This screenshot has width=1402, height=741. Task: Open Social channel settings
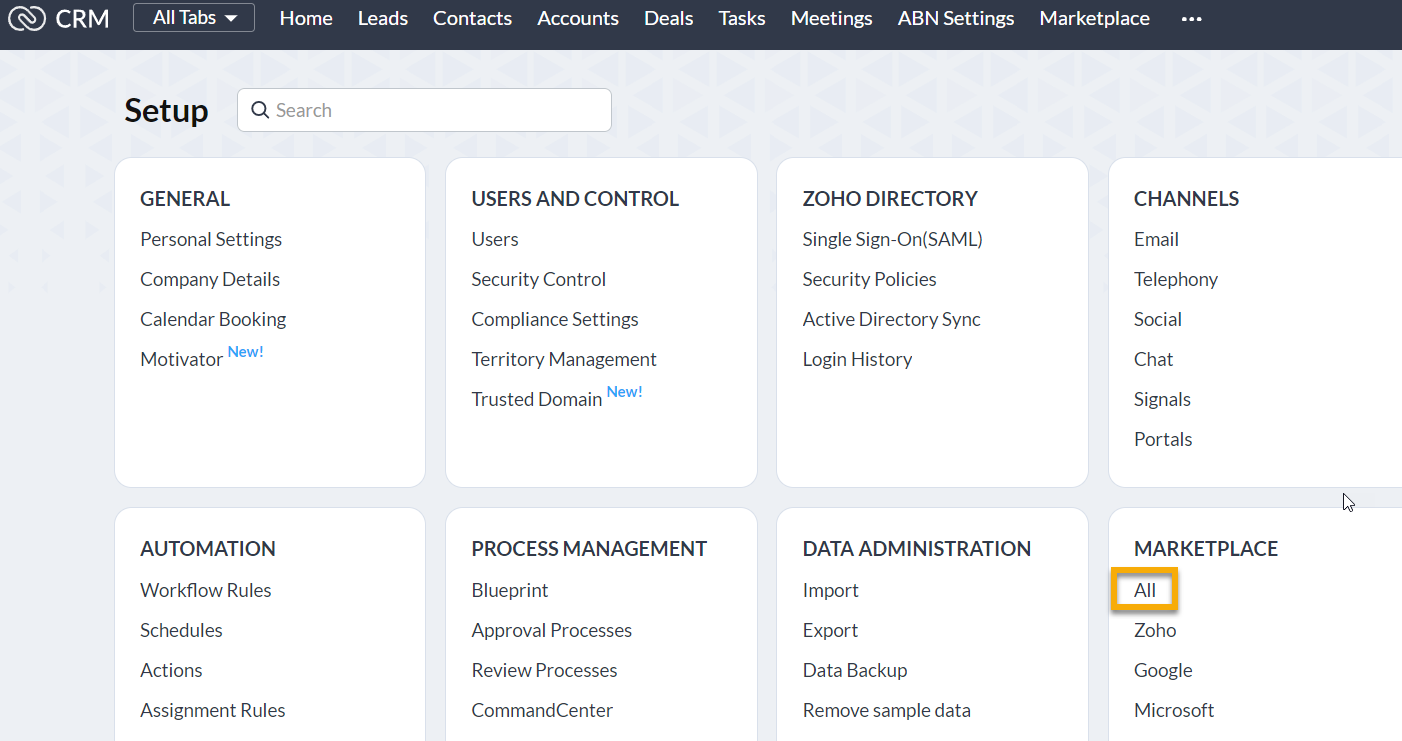point(1158,319)
